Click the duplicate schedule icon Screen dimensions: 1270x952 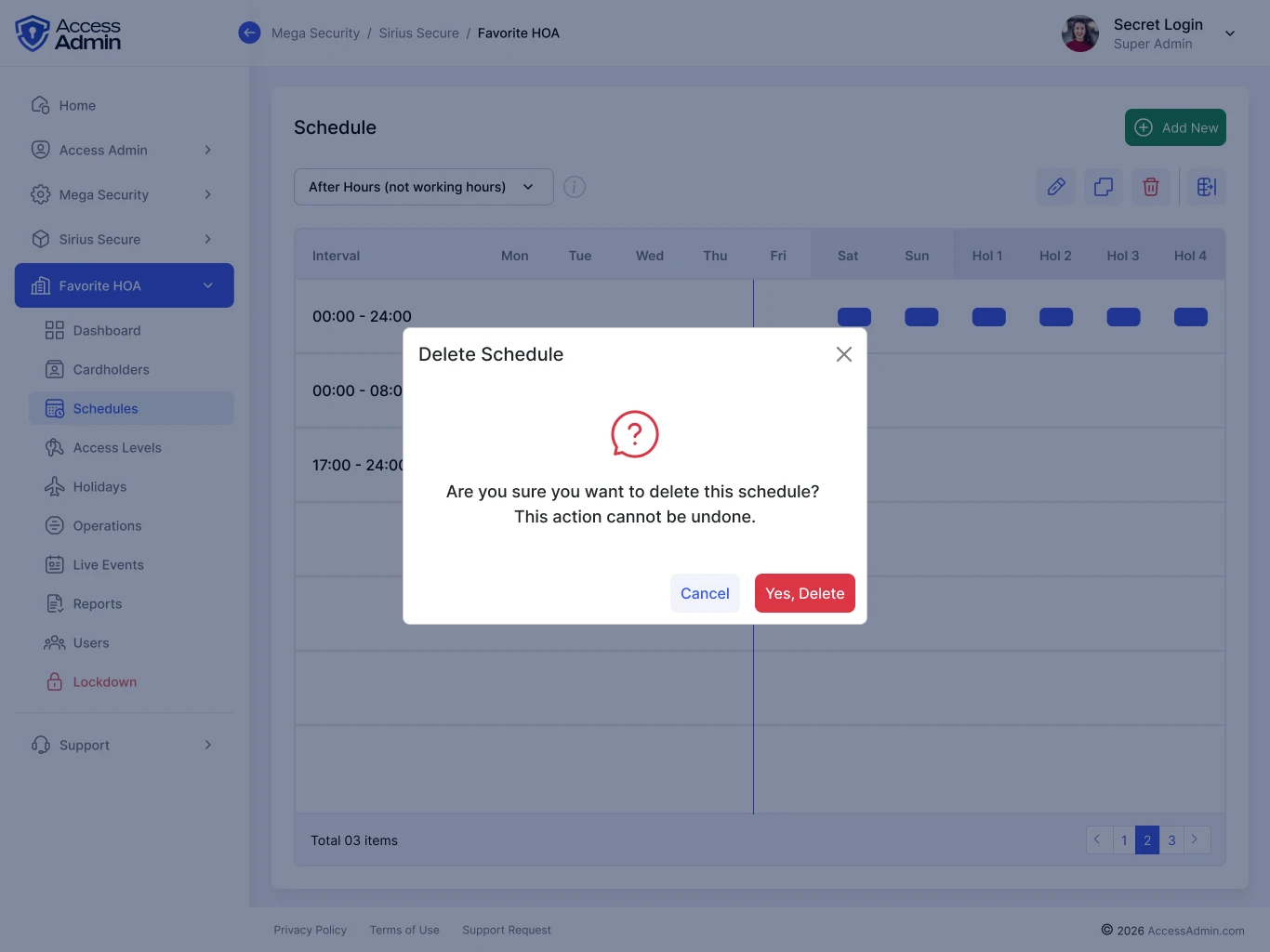click(x=1104, y=187)
